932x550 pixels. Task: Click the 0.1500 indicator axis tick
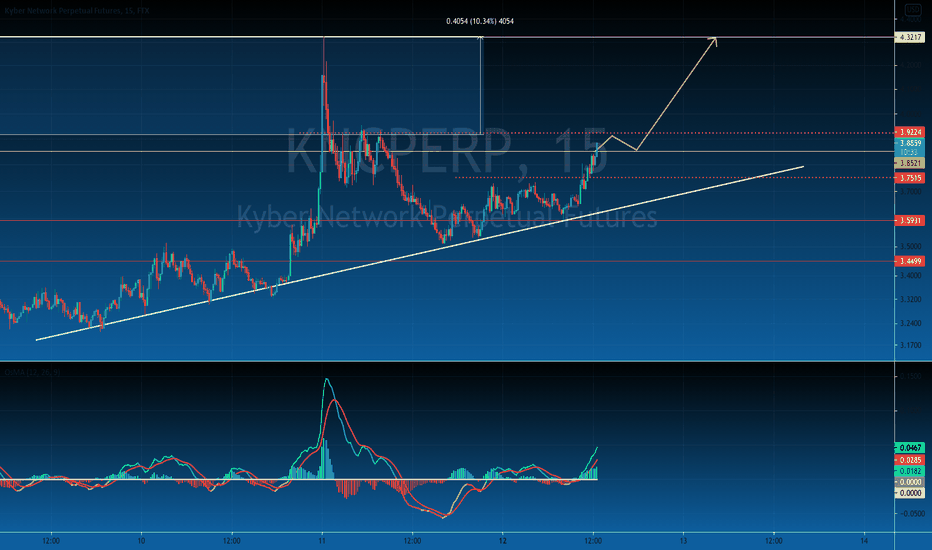click(911, 376)
